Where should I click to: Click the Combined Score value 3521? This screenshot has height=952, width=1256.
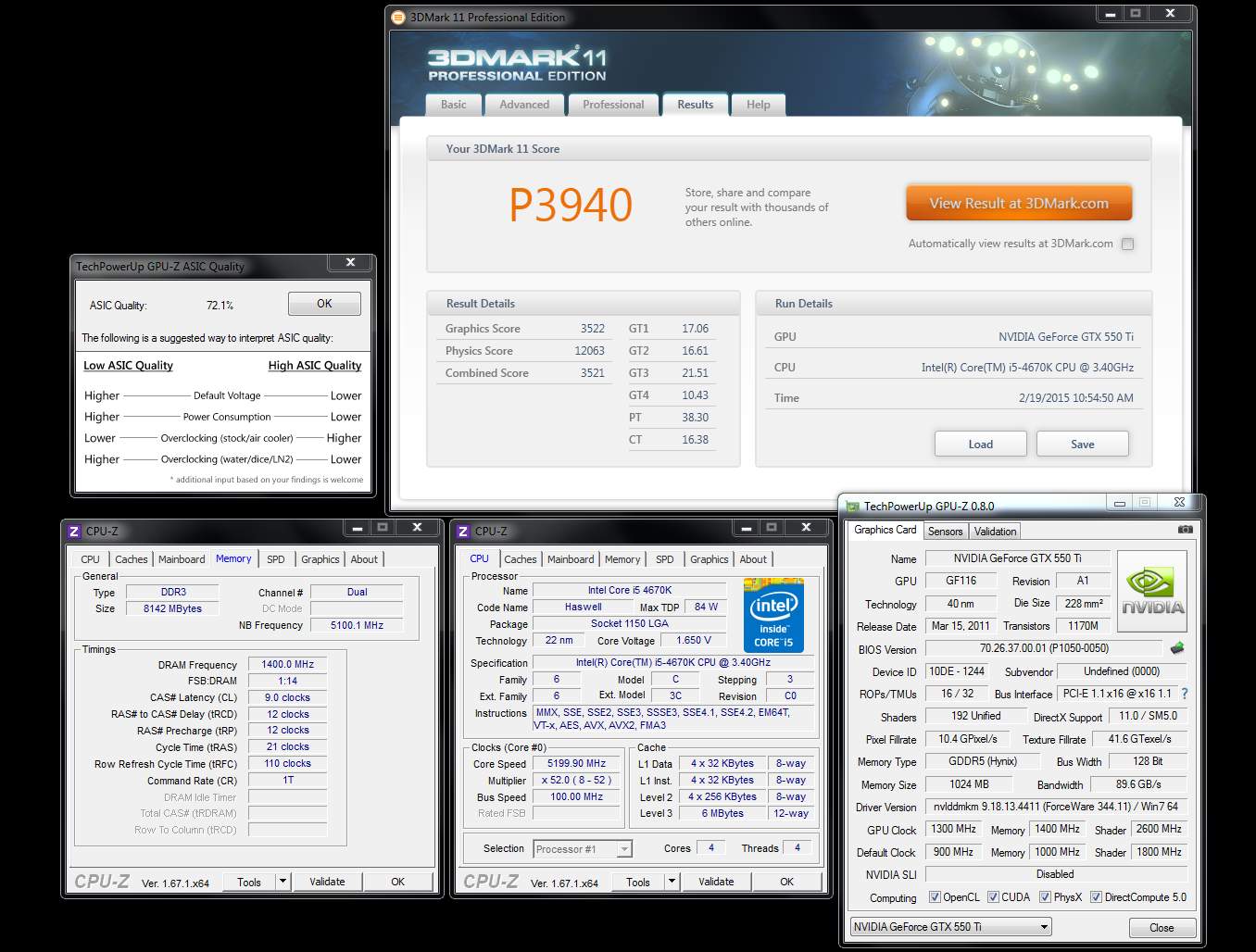[593, 373]
